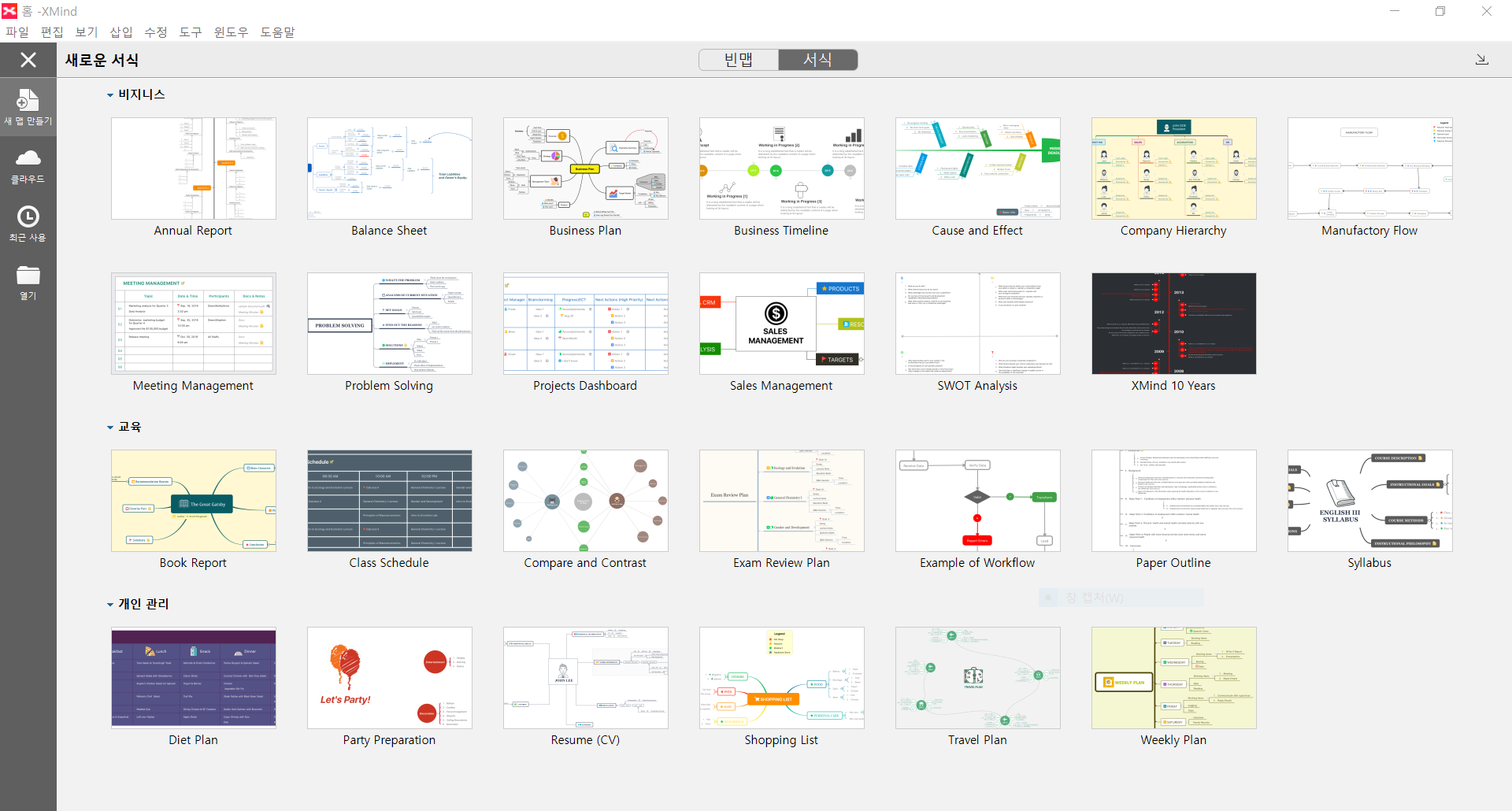Screen dimensions: 1512x811
Task: Choose the Business Plan template thumbnail
Action: click(x=585, y=168)
